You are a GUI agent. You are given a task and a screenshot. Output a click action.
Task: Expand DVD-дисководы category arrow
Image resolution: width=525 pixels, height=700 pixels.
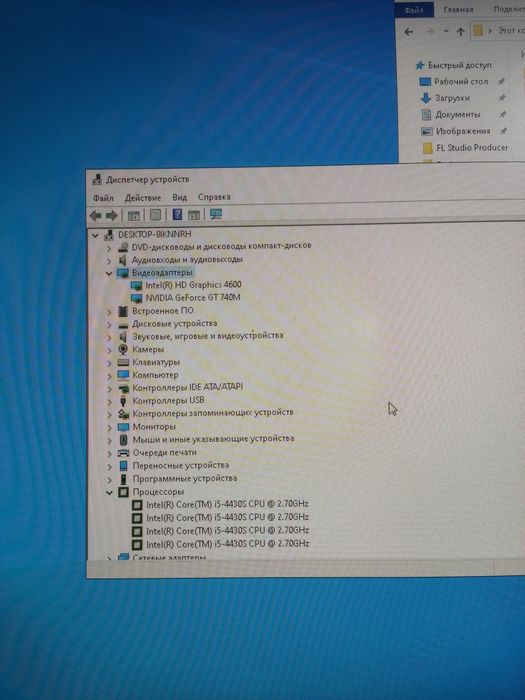tap(109, 248)
